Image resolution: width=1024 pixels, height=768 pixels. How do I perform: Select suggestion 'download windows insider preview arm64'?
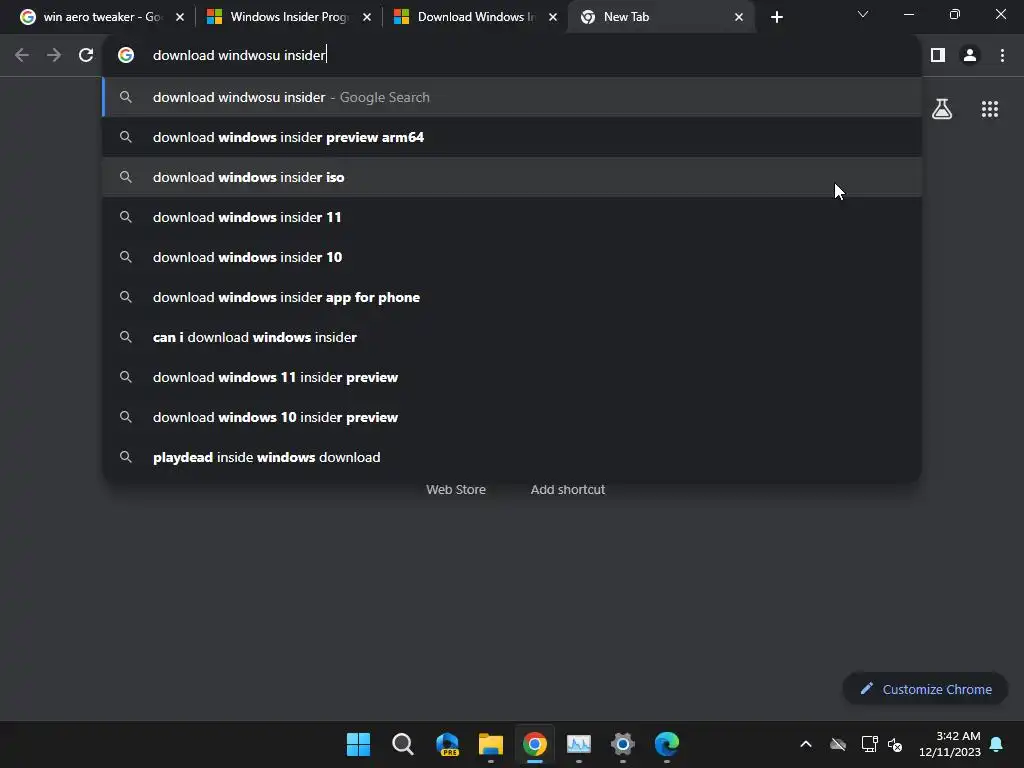click(x=512, y=137)
